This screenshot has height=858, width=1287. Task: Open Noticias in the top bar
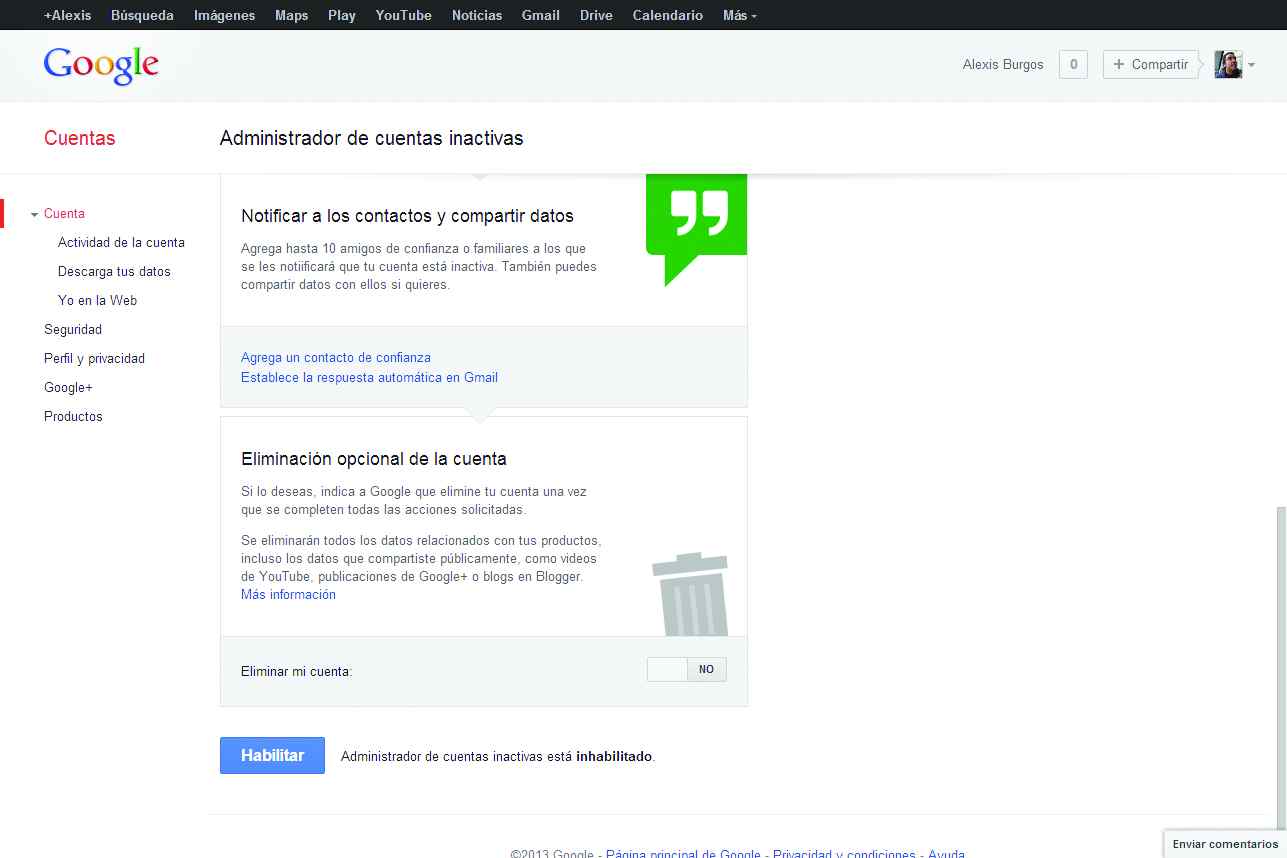[477, 15]
